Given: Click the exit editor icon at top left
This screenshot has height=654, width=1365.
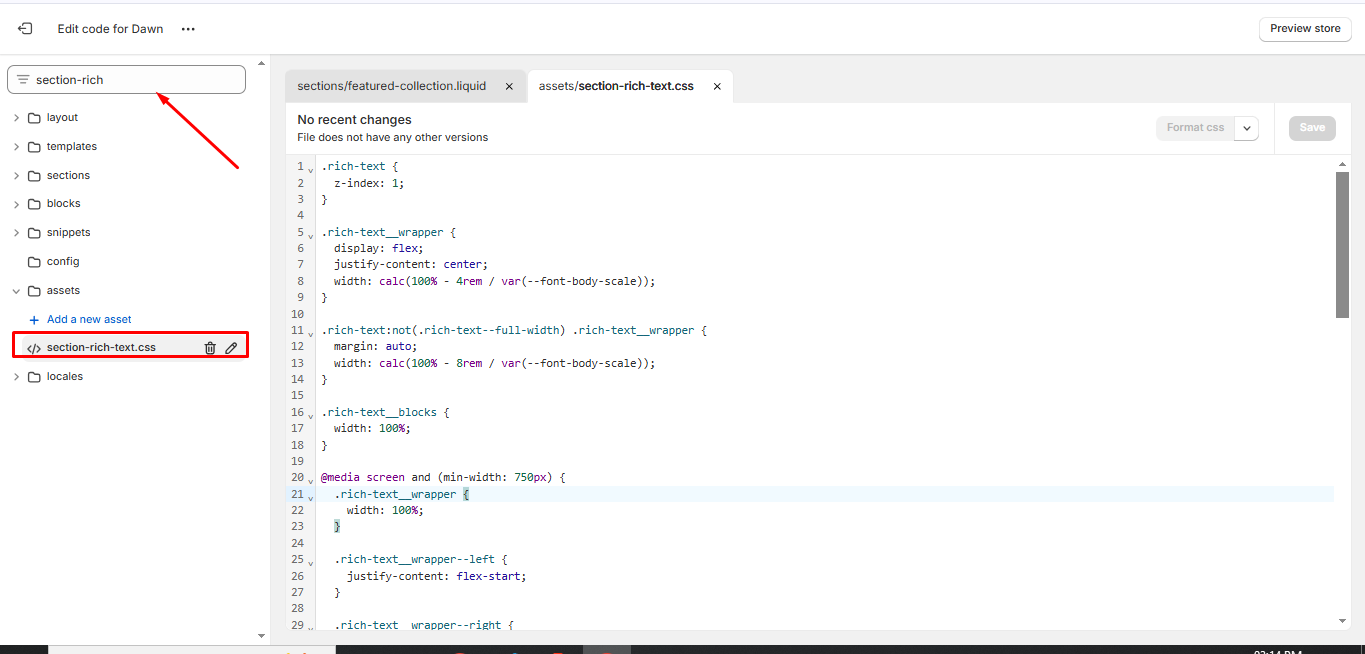Looking at the screenshot, I should (x=25, y=29).
